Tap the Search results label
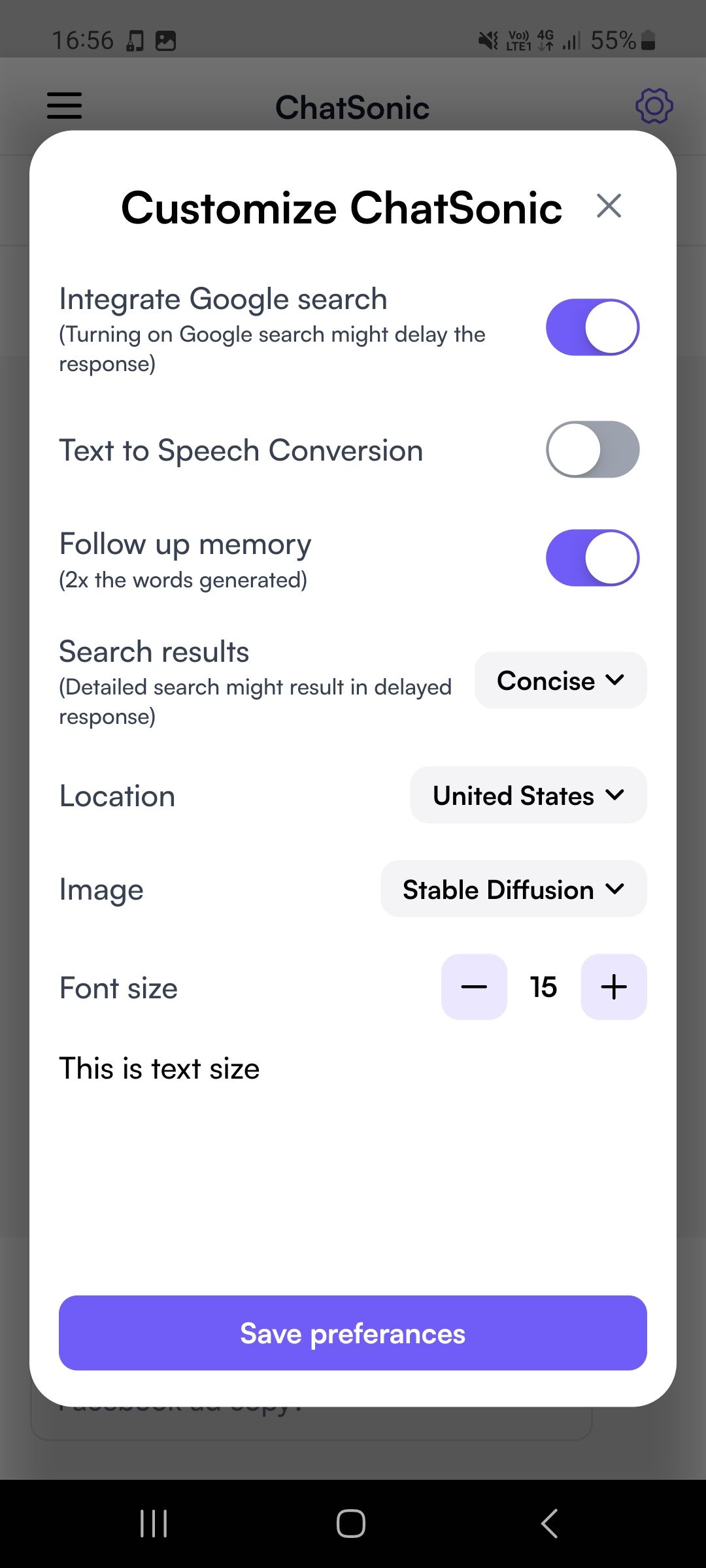The image size is (706, 1568). pyautogui.click(x=153, y=651)
